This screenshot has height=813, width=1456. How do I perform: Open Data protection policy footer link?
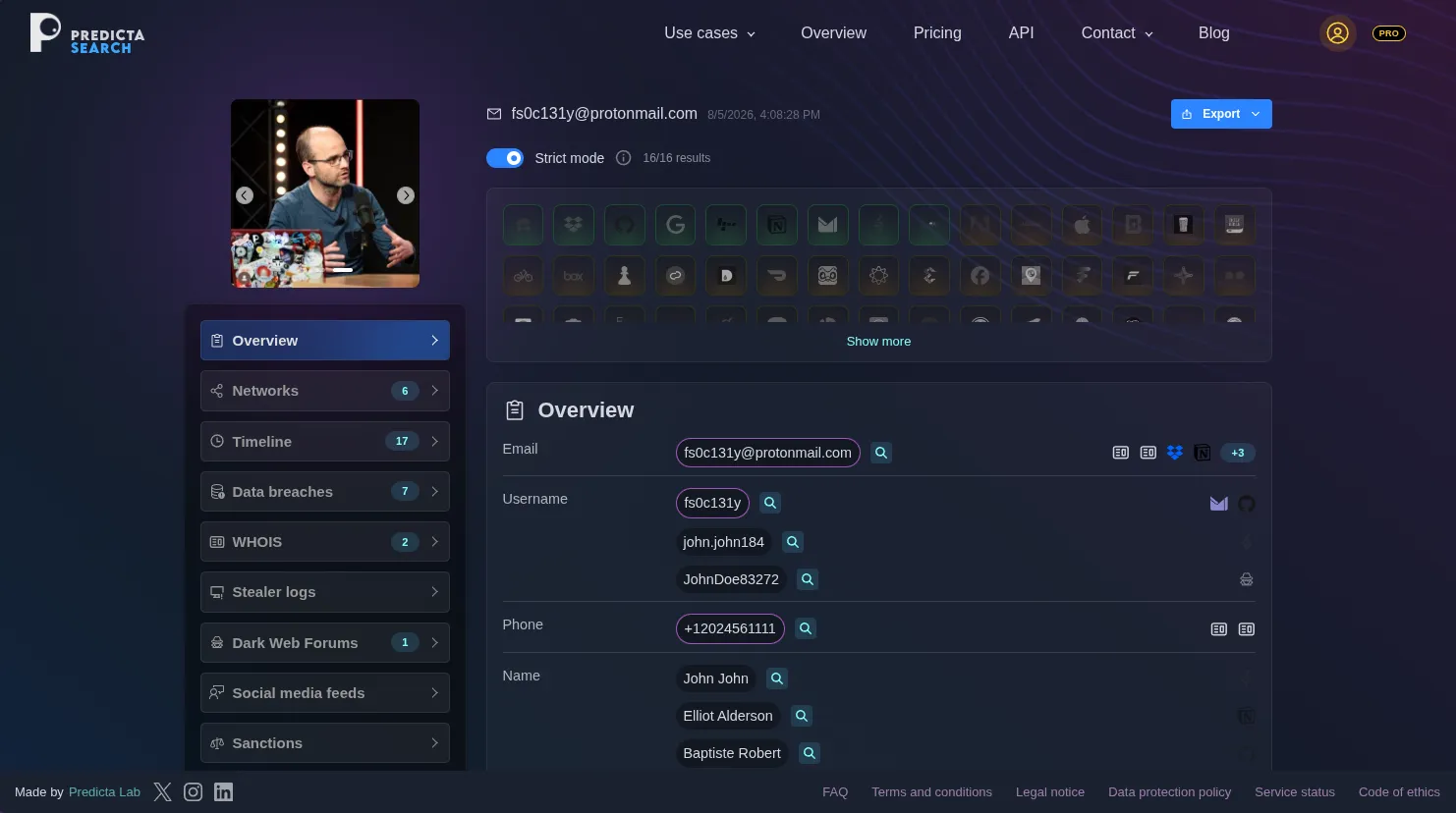(1169, 792)
